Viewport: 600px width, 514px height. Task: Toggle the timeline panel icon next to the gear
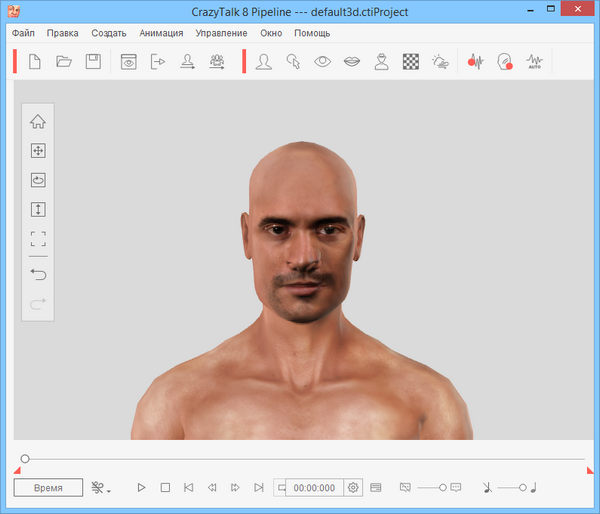tap(376, 488)
